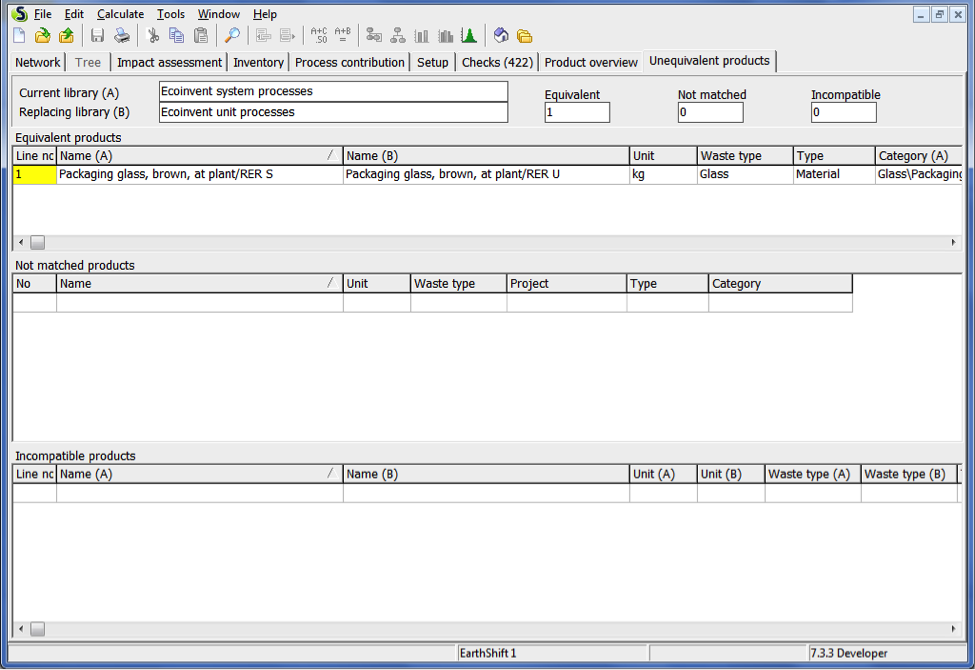Click the SimaPro S logo icon
This screenshot has width=975, height=670.
[20, 14]
